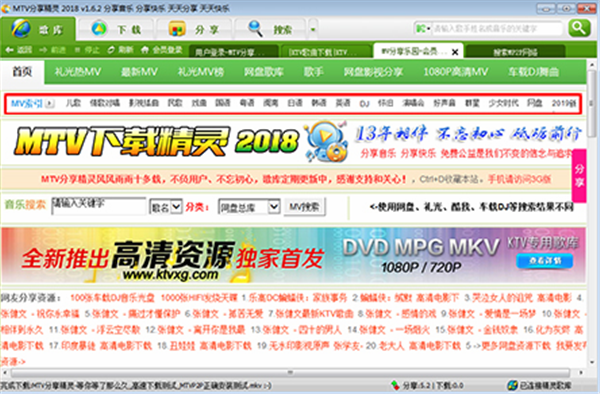The height and width of the screenshot is (394, 600).
Task: Open the pink 分享 side tab
Action: 579,176
